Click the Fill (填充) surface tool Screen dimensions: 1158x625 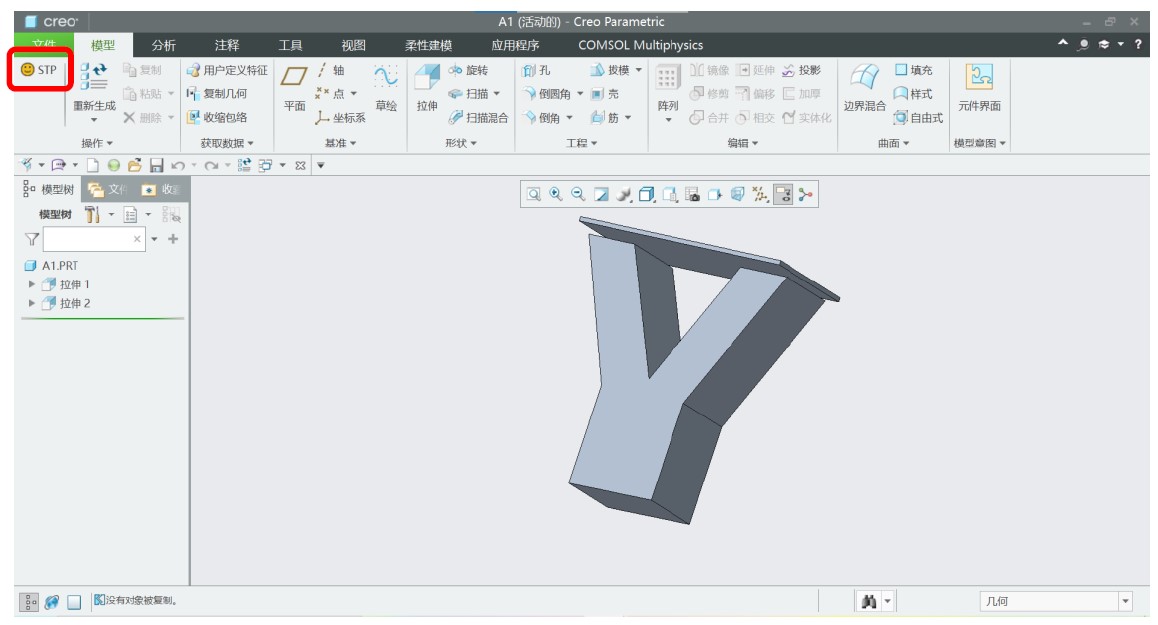[x=914, y=70]
